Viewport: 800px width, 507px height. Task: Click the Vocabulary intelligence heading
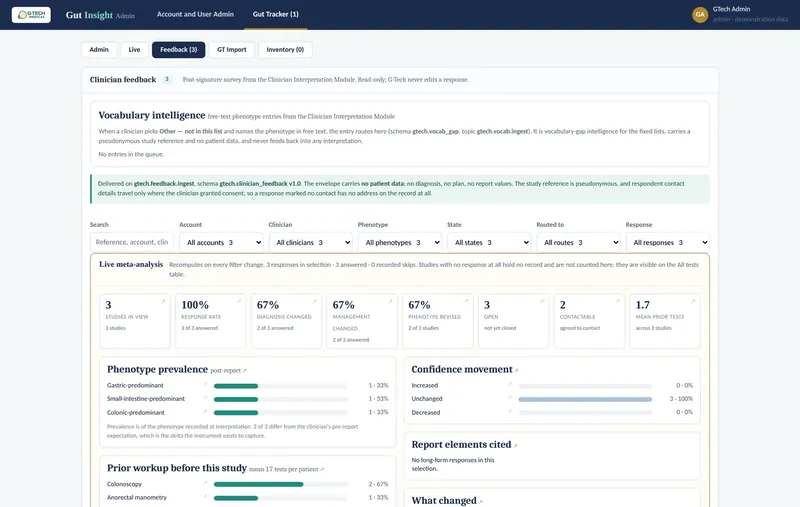(x=152, y=115)
